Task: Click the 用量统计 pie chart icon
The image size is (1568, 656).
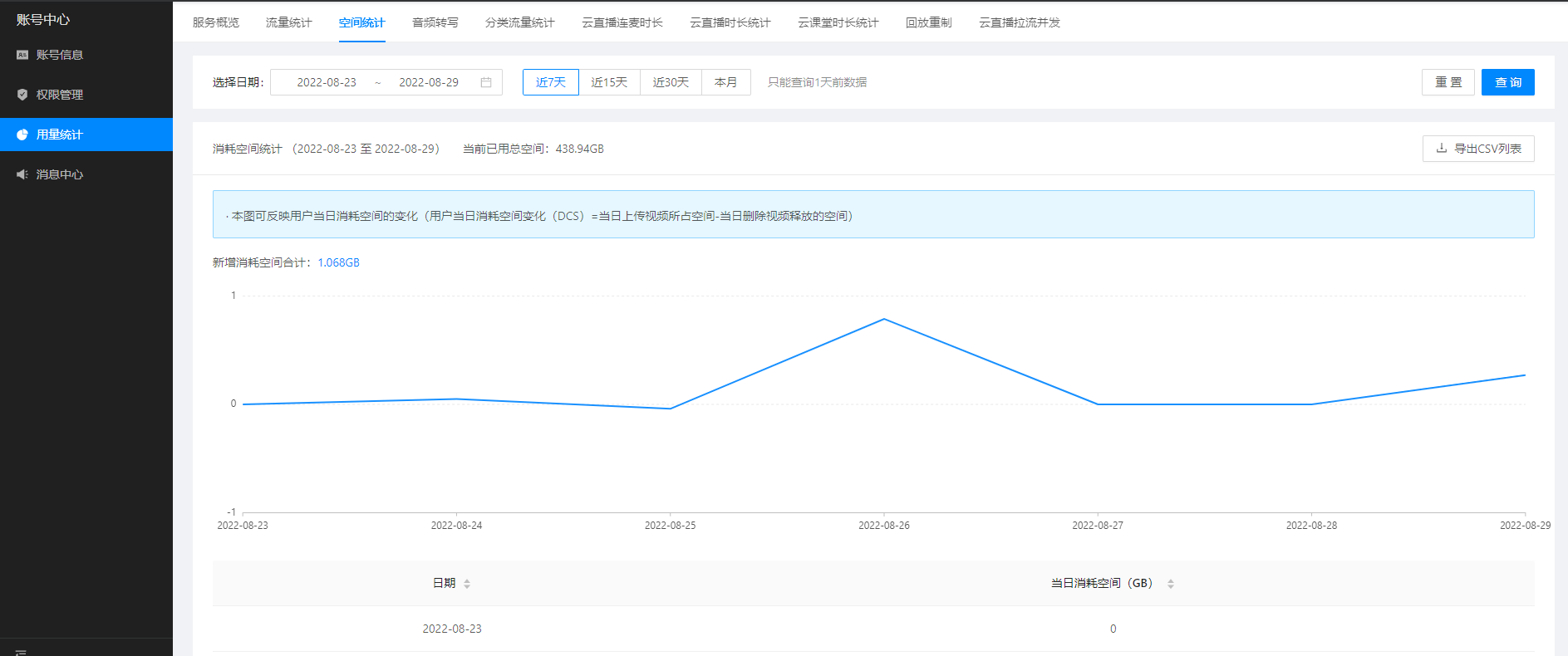Action: click(22, 135)
